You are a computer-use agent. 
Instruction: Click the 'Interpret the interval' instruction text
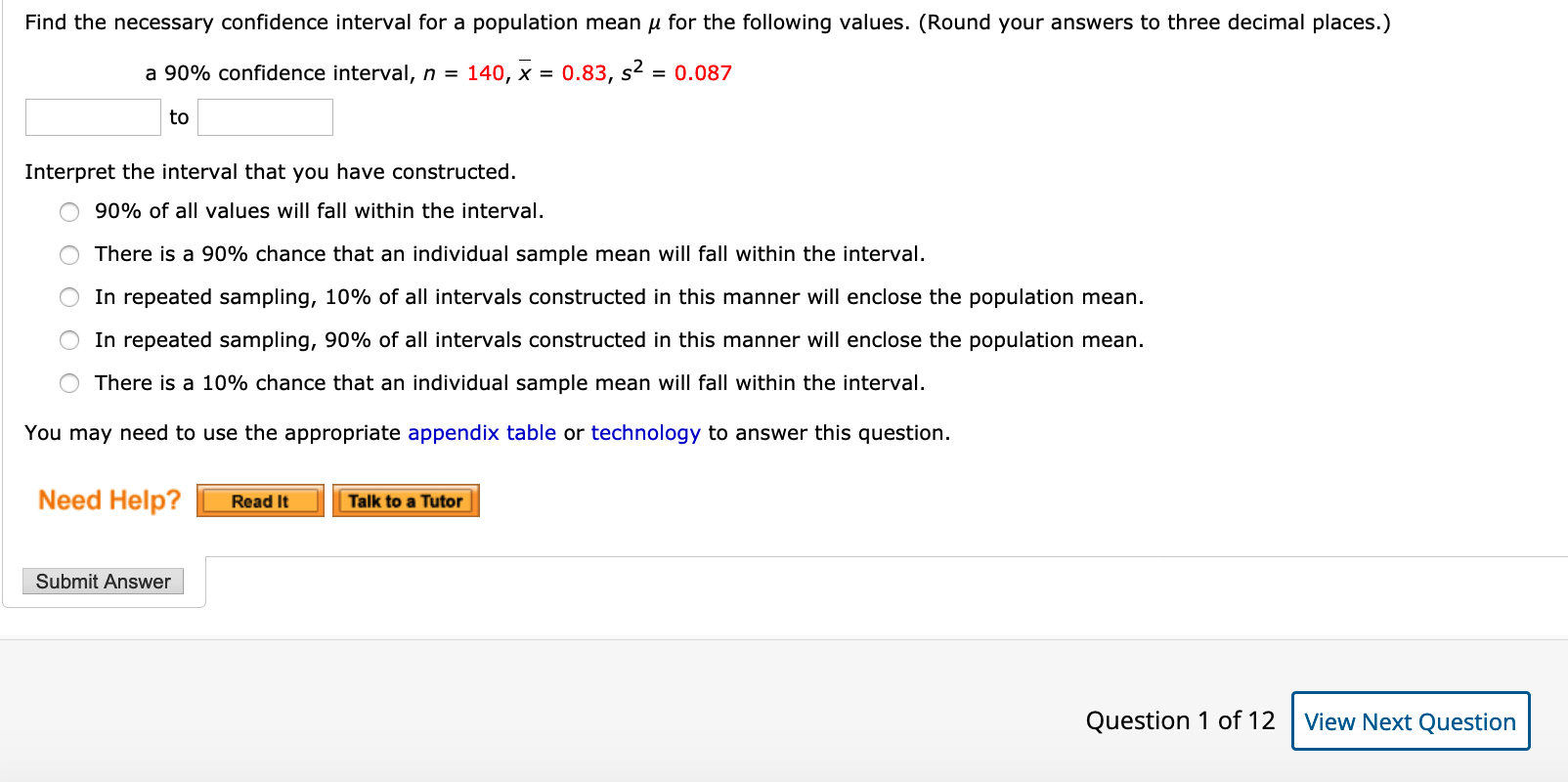pos(271,171)
